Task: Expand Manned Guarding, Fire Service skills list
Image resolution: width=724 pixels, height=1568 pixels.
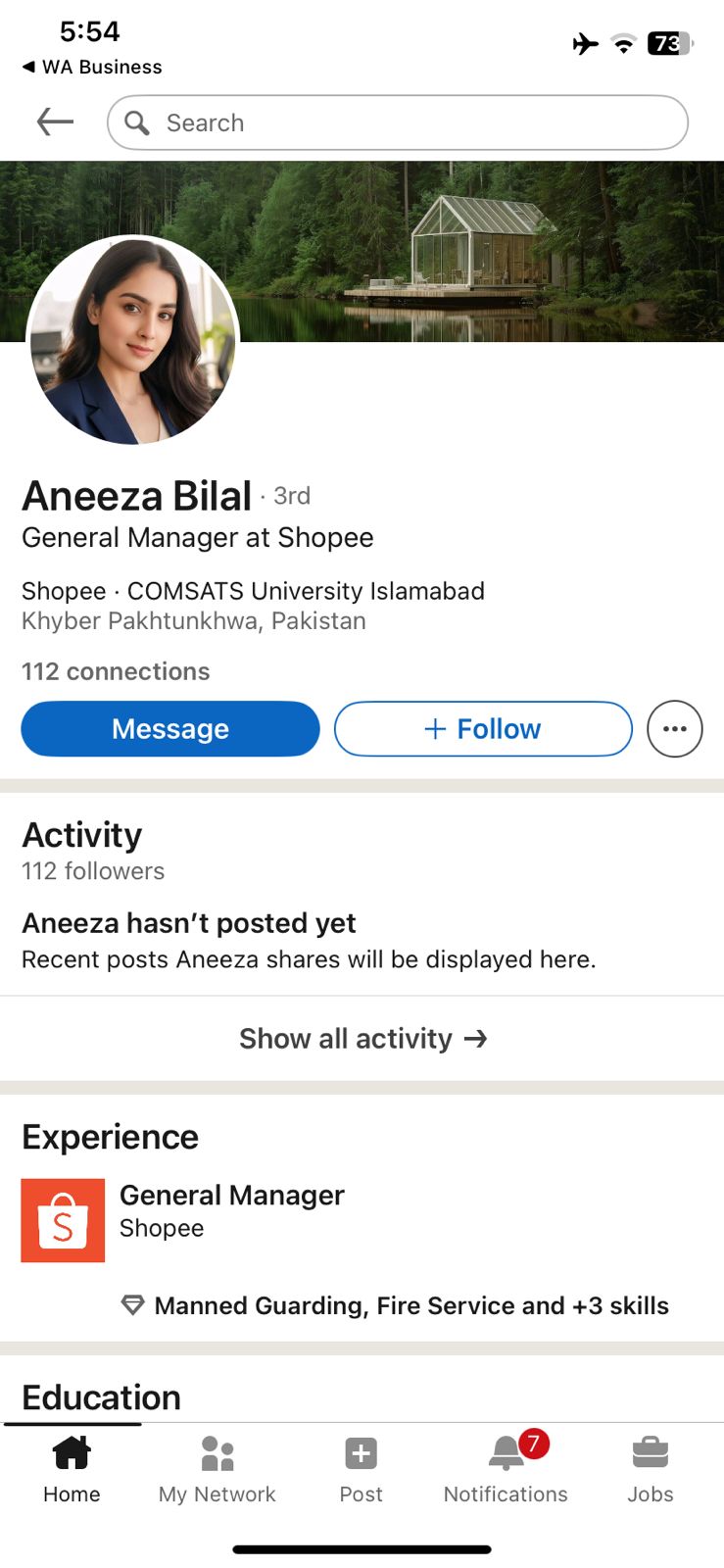Action: click(411, 1305)
